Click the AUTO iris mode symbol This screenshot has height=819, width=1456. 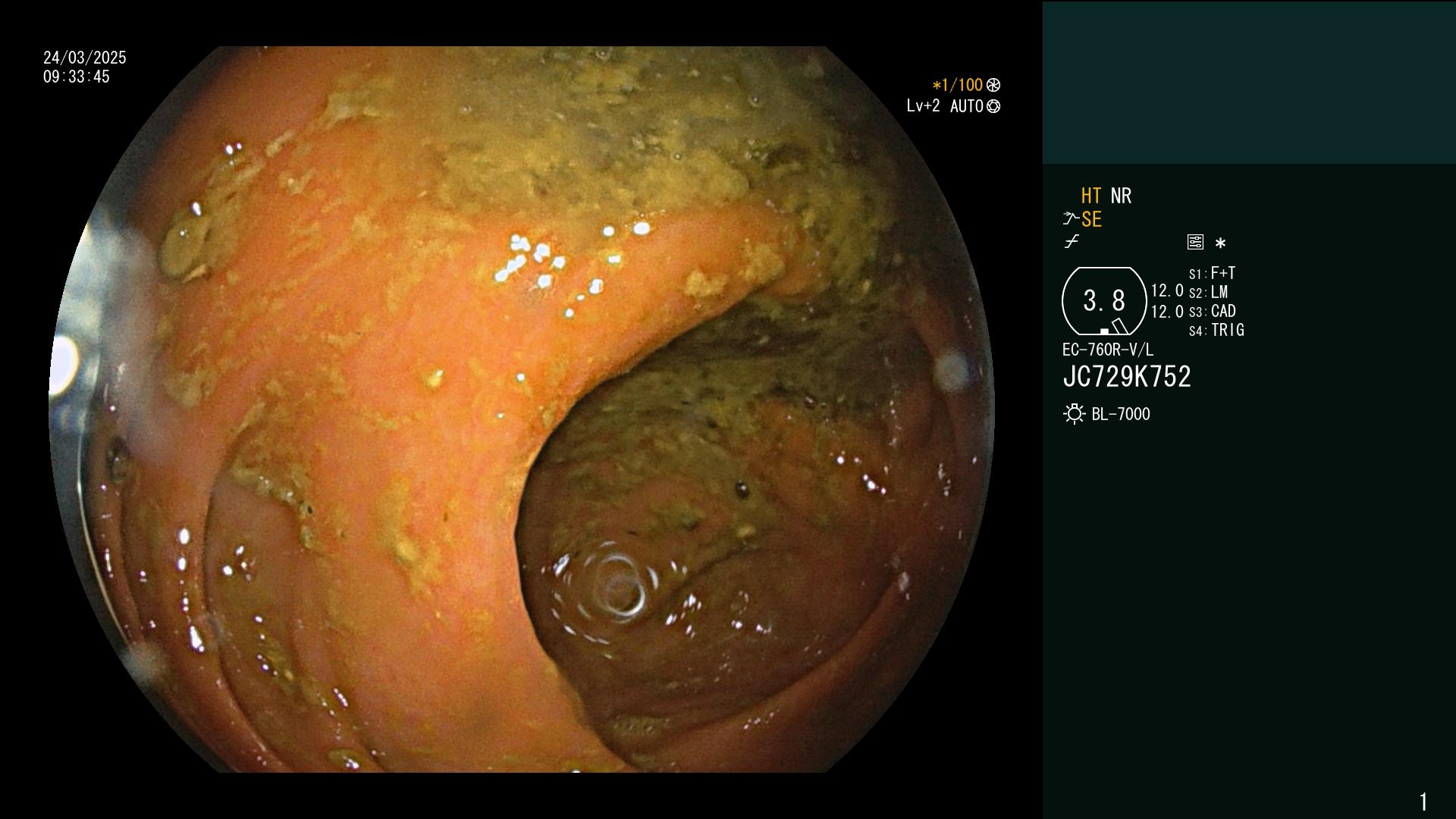point(993,106)
